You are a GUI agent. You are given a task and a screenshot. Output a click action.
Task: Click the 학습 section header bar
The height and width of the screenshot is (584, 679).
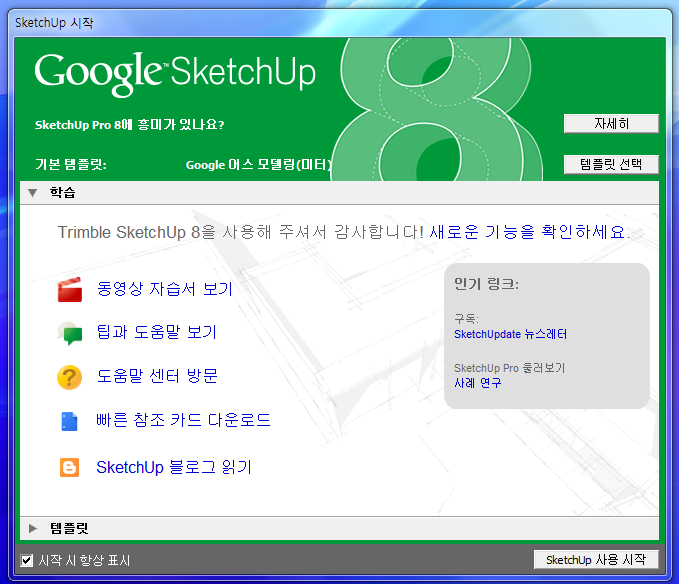click(340, 192)
